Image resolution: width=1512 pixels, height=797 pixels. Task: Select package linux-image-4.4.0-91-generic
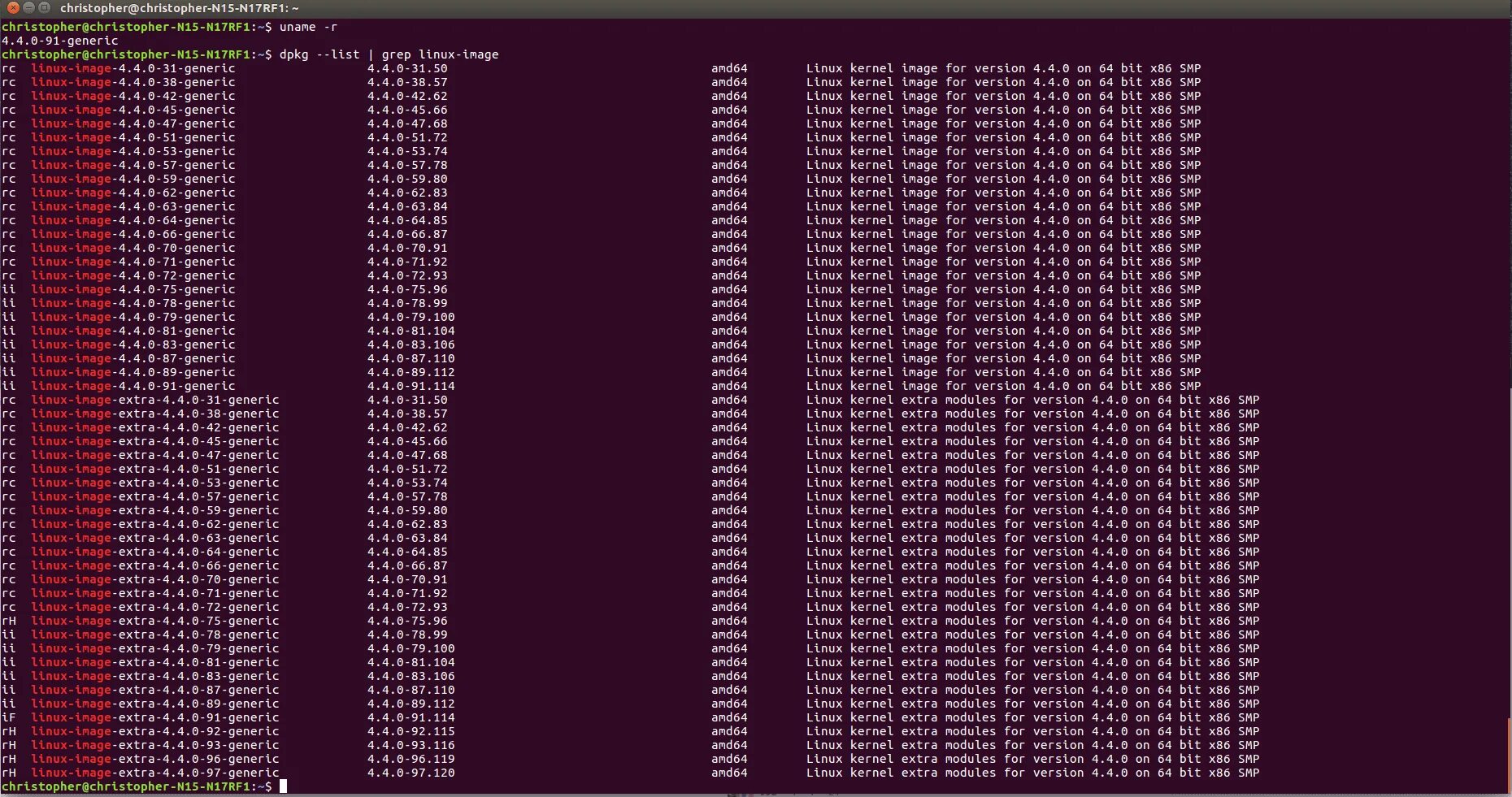133,386
